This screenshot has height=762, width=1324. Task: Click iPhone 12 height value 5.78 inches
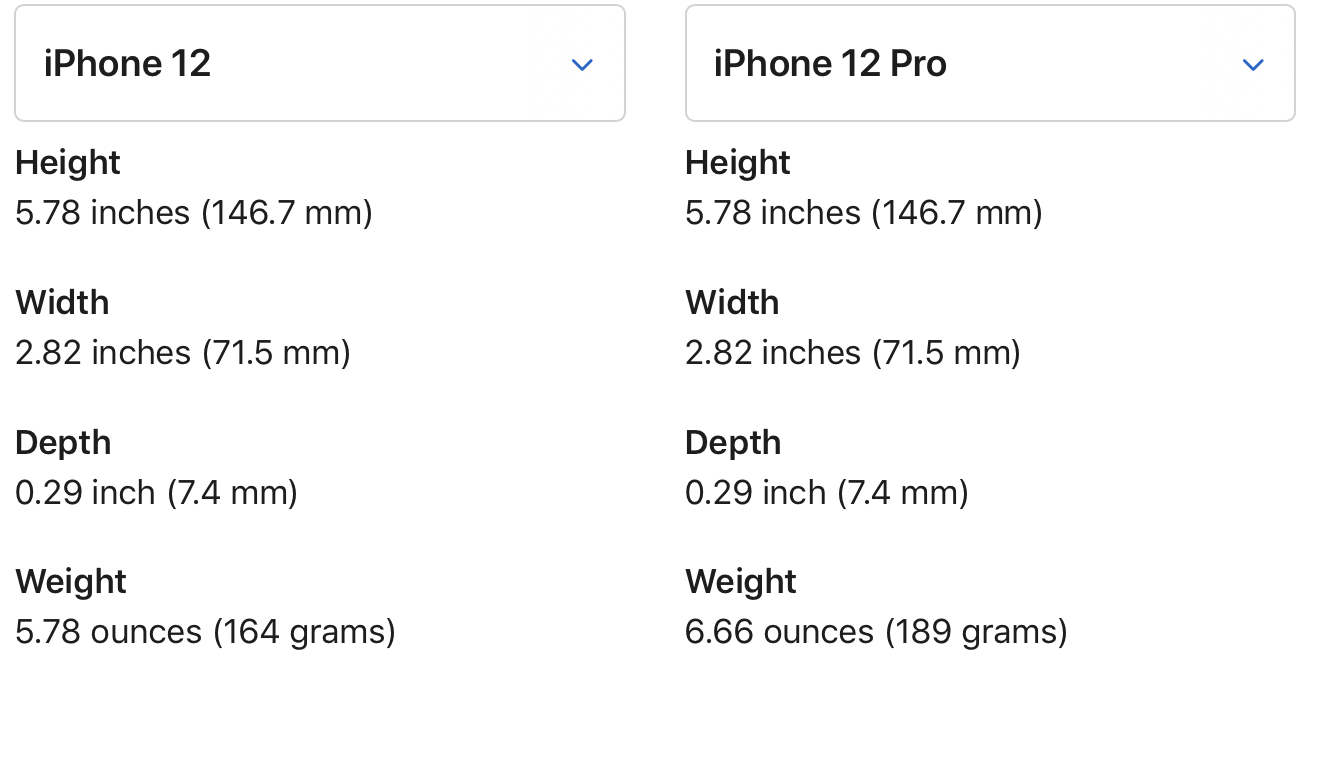tap(194, 213)
